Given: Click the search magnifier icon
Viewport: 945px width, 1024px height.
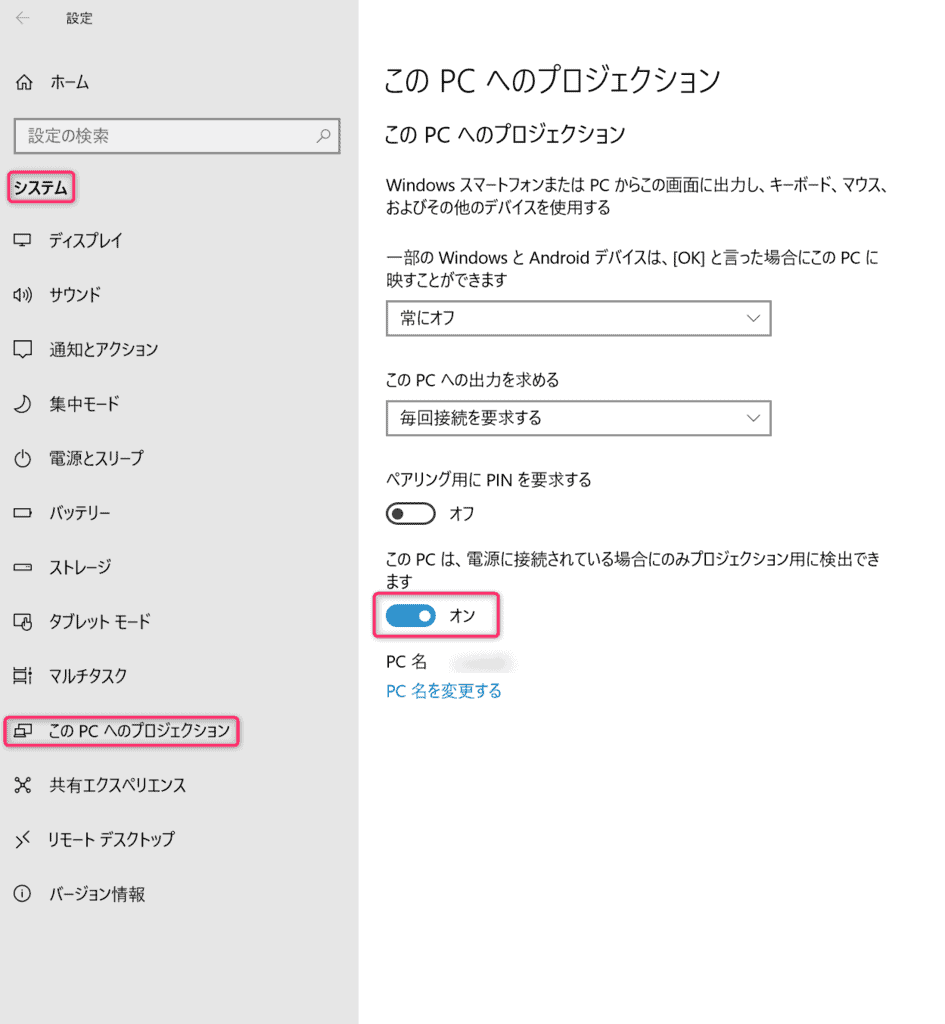Looking at the screenshot, I should point(323,135).
